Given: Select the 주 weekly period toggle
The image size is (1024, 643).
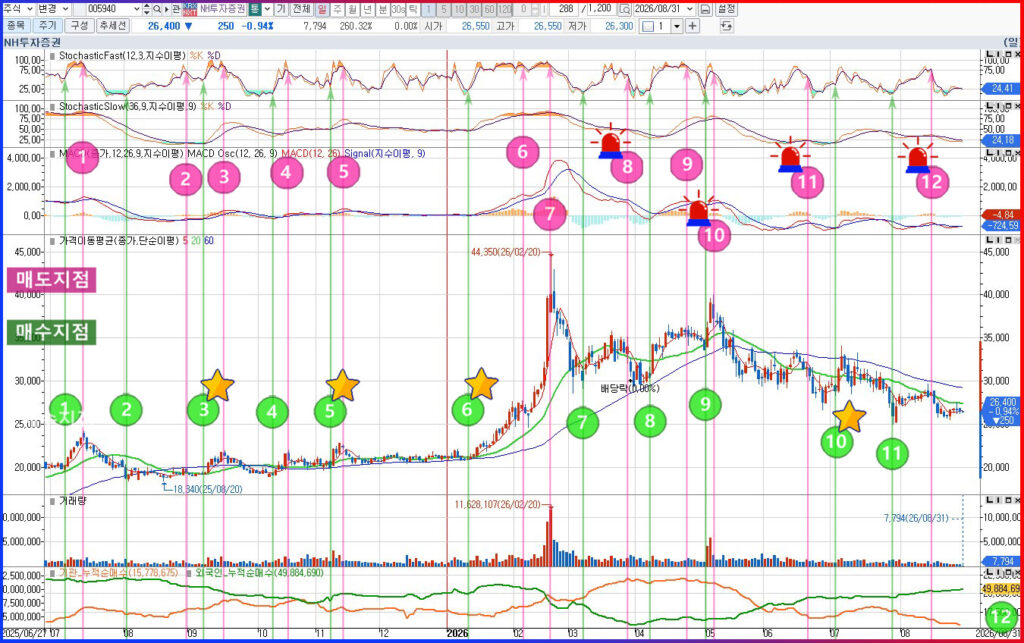Looking at the screenshot, I should [x=337, y=9].
